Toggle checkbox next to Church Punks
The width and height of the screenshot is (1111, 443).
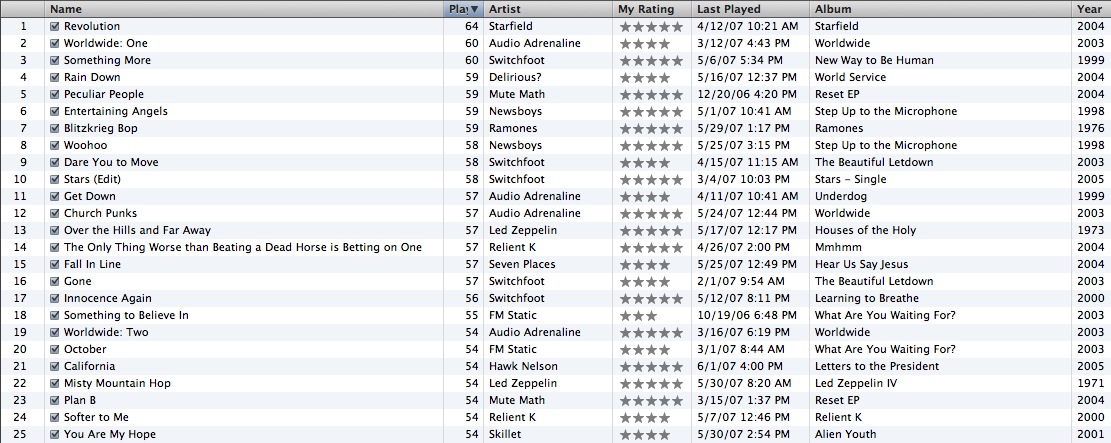(55, 213)
